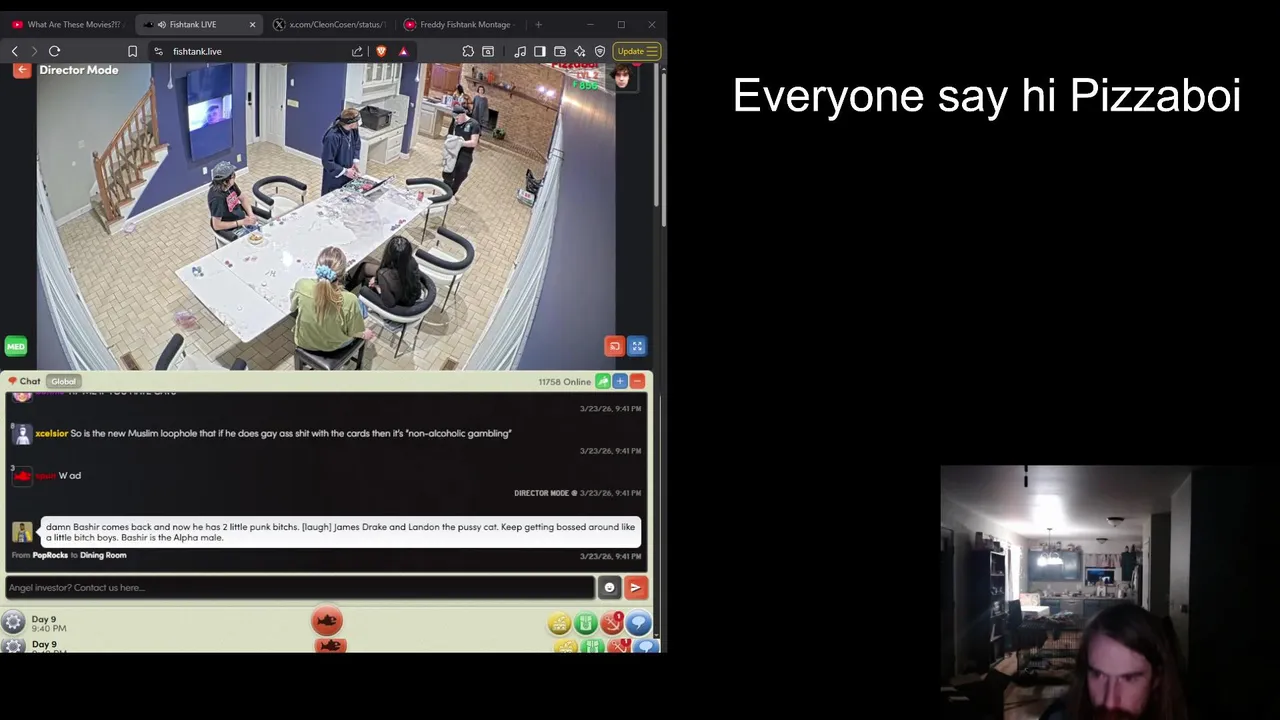
Task: Go back in browser history
Action: [x=15, y=51]
